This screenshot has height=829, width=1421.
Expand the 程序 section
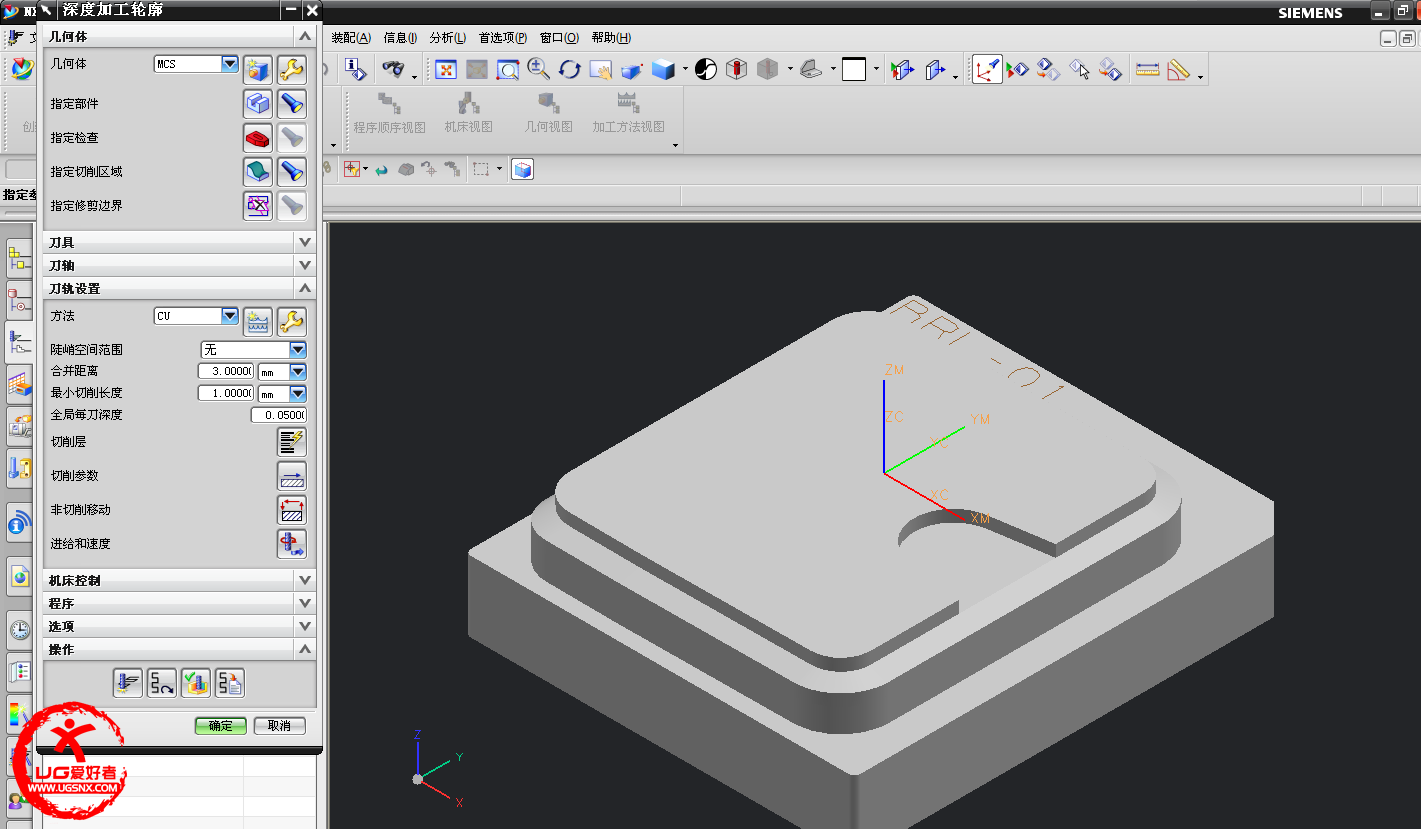tap(305, 603)
